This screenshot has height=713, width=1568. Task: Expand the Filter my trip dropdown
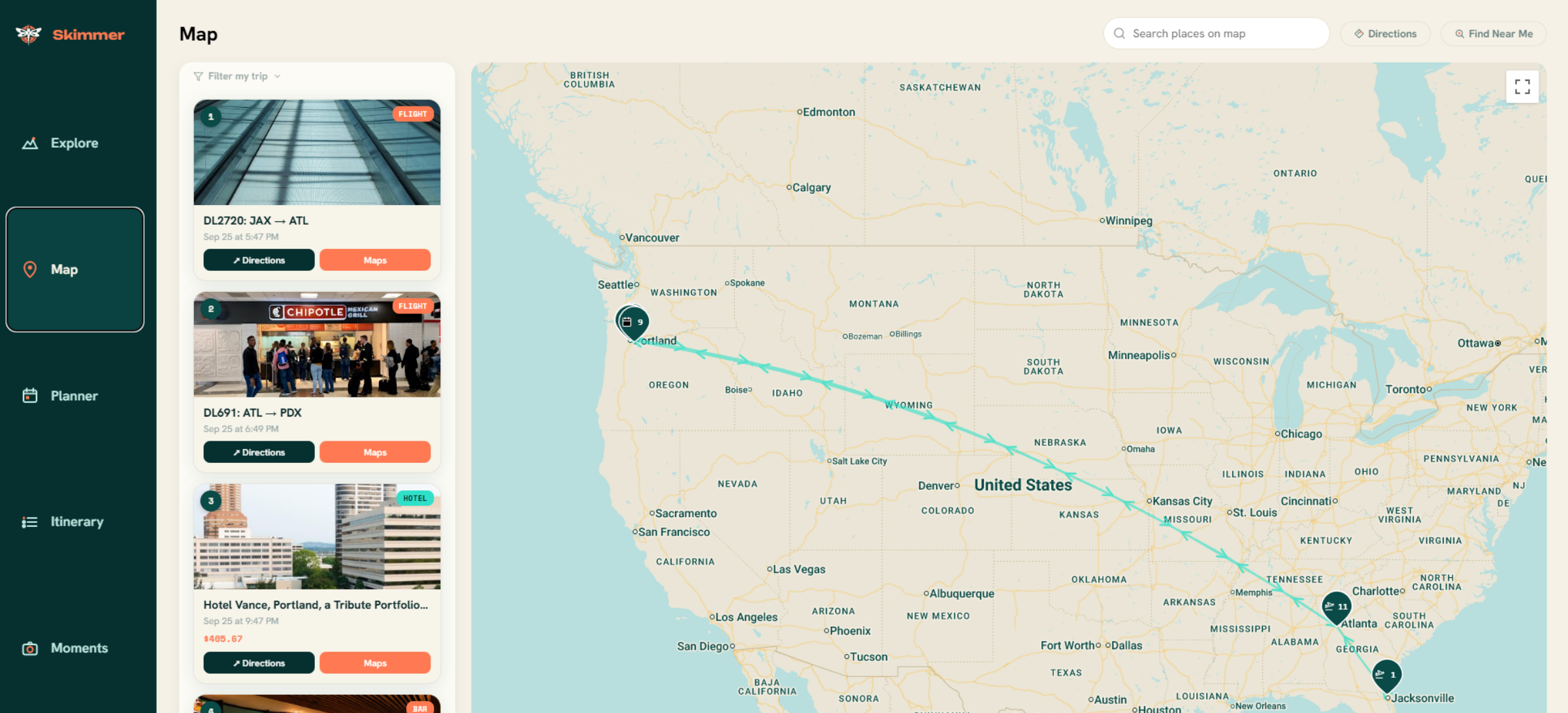(x=237, y=76)
